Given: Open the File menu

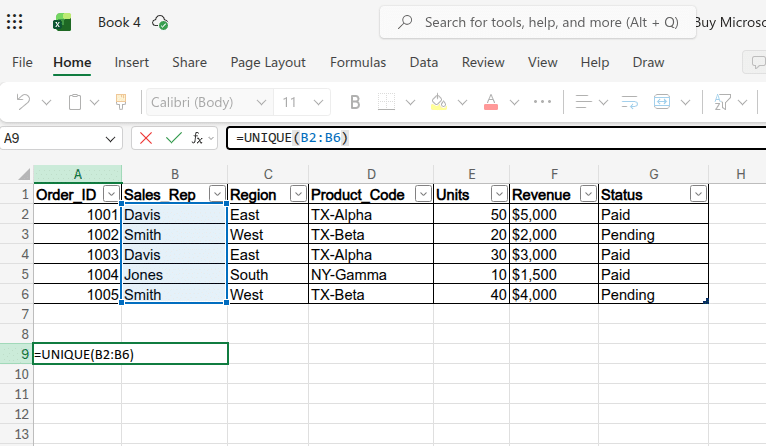Looking at the screenshot, I should [22, 62].
